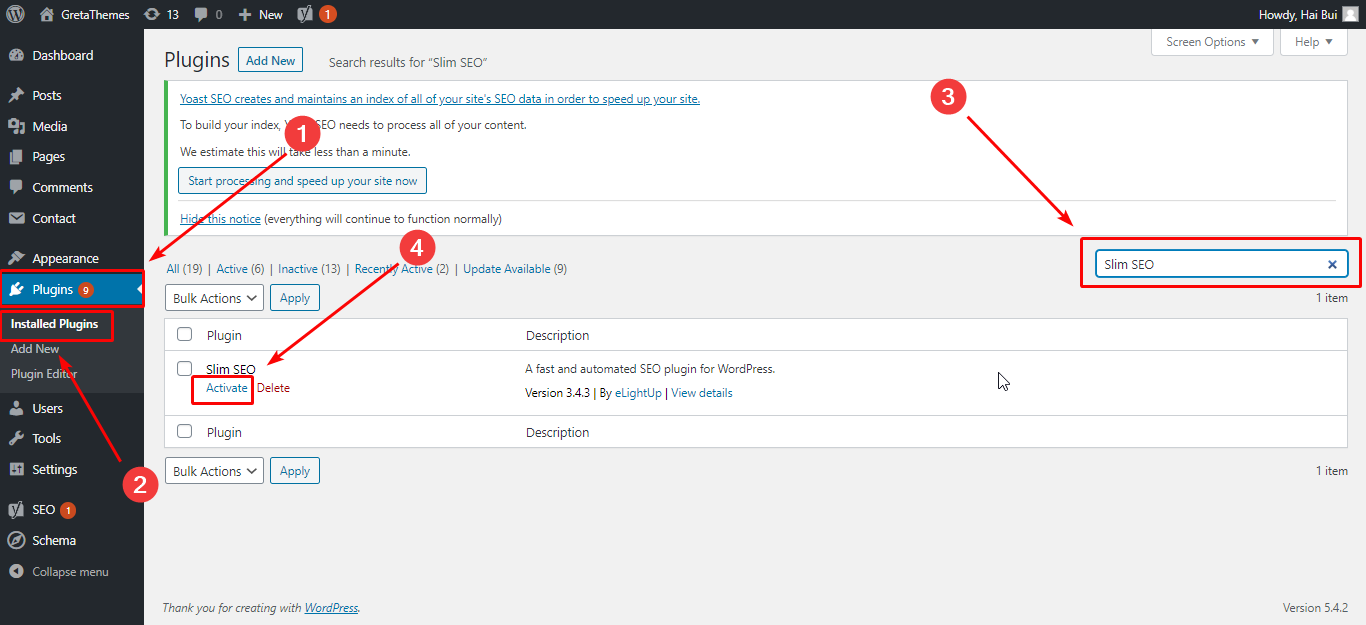
Task: Clear search with the X icon
Action: tap(1332, 264)
